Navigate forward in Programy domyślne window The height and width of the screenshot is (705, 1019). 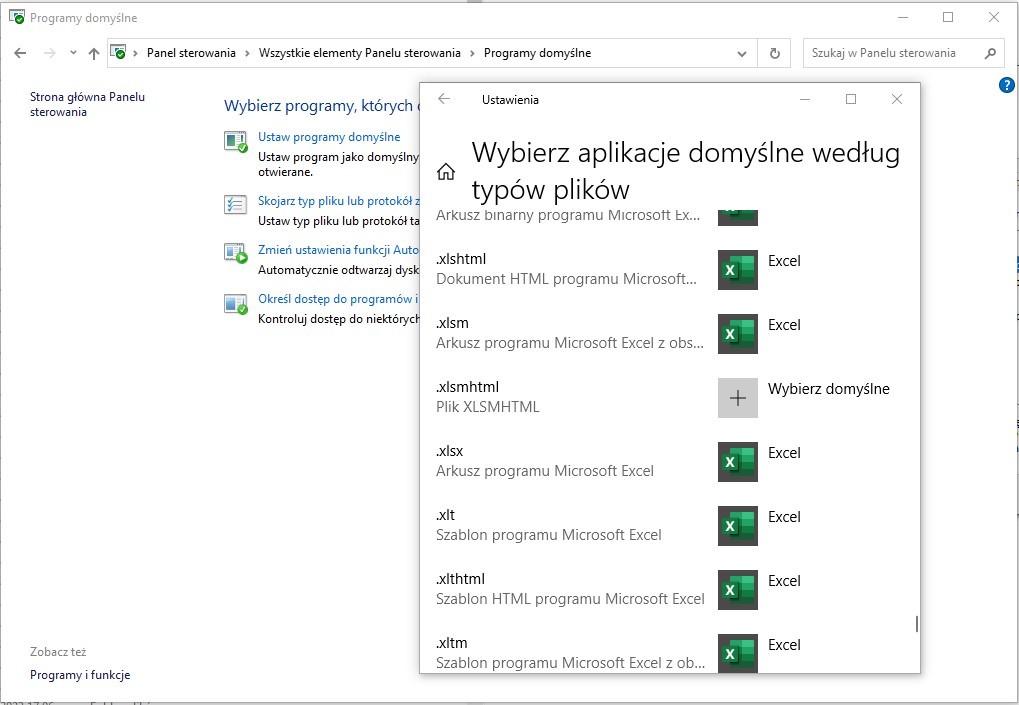tap(49, 53)
